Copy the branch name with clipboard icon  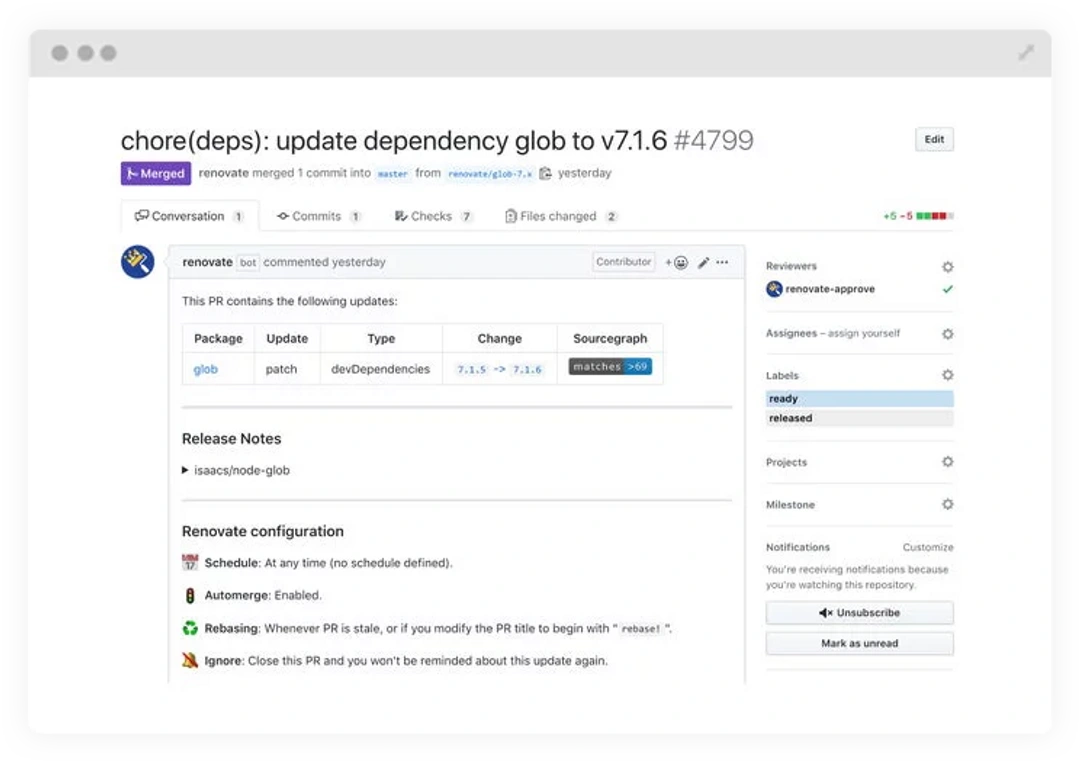pyautogui.click(x=545, y=174)
